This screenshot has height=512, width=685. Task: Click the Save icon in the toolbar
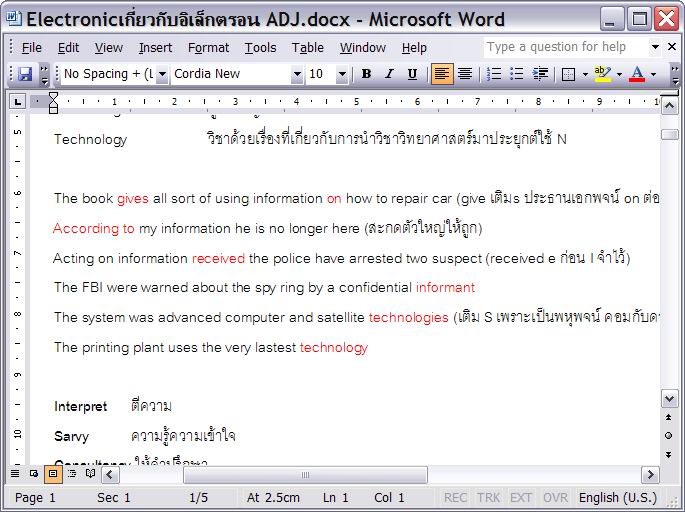click(25, 74)
